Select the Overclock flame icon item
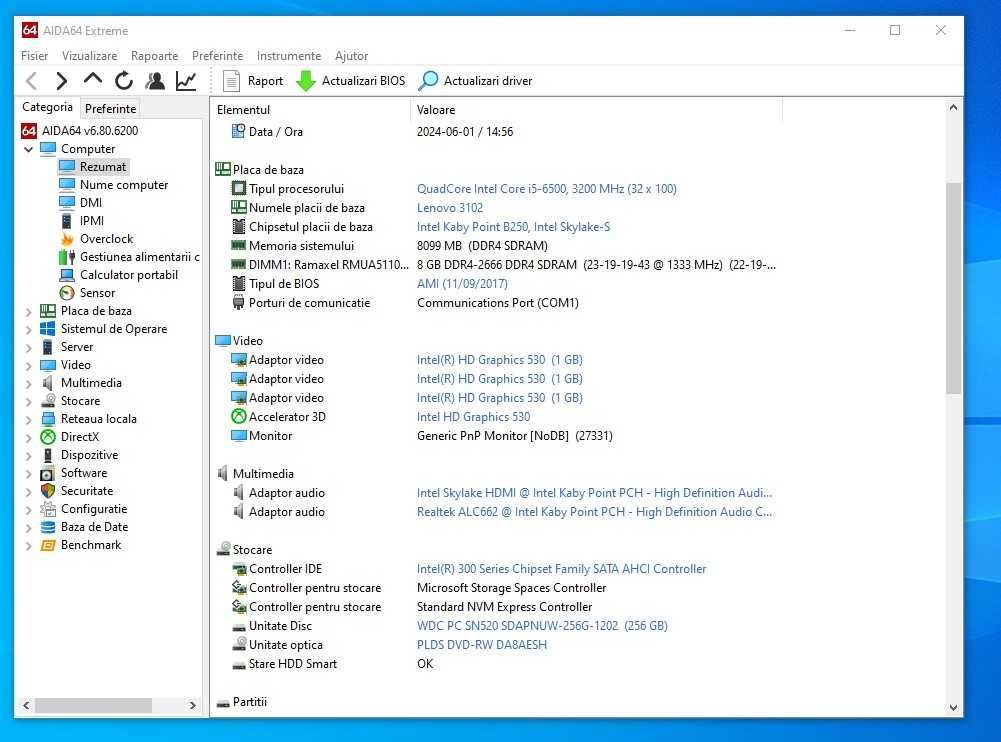This screenshot has height=742, width=1001. pyautogui.click(x=67, y=239)
